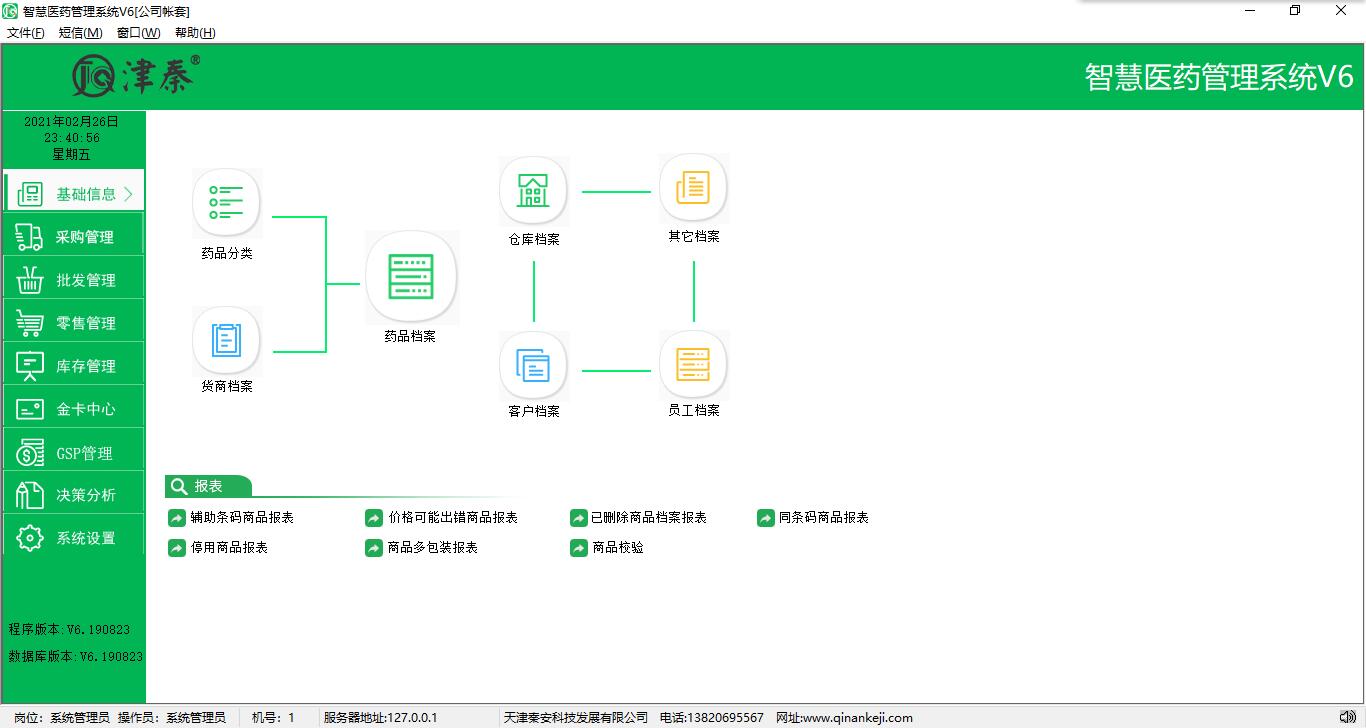Viewport: 1366px width, 728px height.
Task: Open the 货商档案 clipboard icon
Action: (226, 341)
